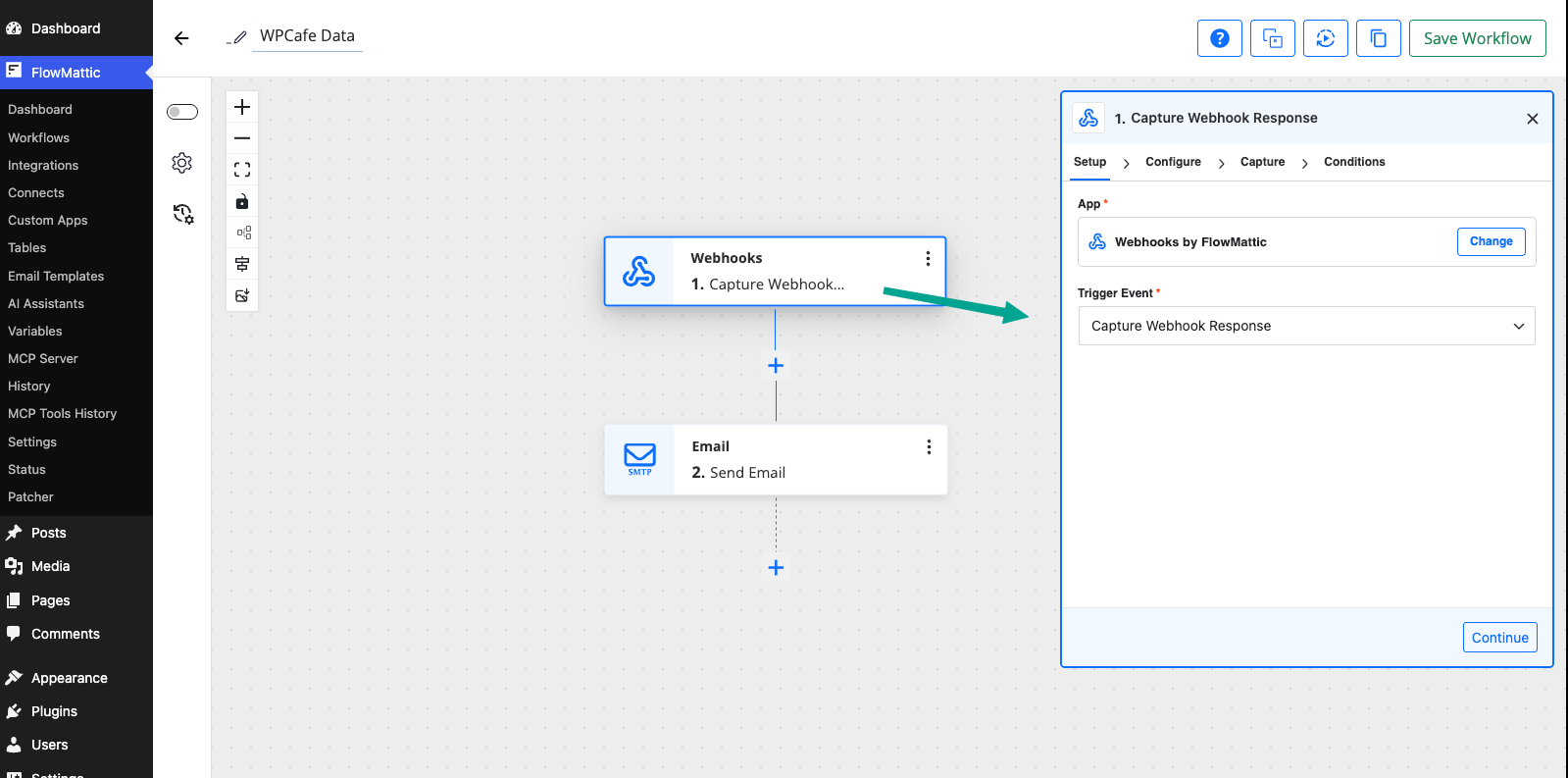Screen dimensions: 1568x778
Task: Click the Email SMTP node icon
Action: click(639, 459)
